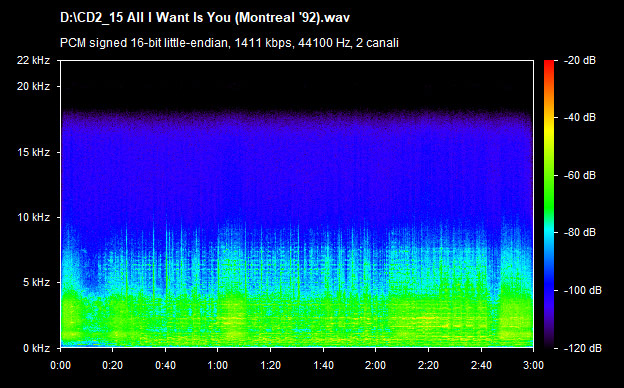624x388 pixels.
Task: Click the 10 kHz frequency axis label
Action: tap(33, 217)
